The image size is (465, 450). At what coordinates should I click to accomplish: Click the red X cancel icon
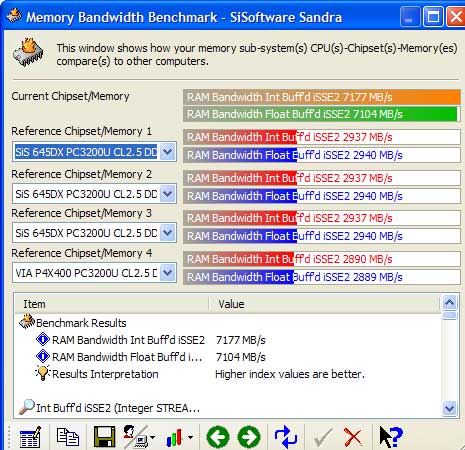(x=353, y=437)
